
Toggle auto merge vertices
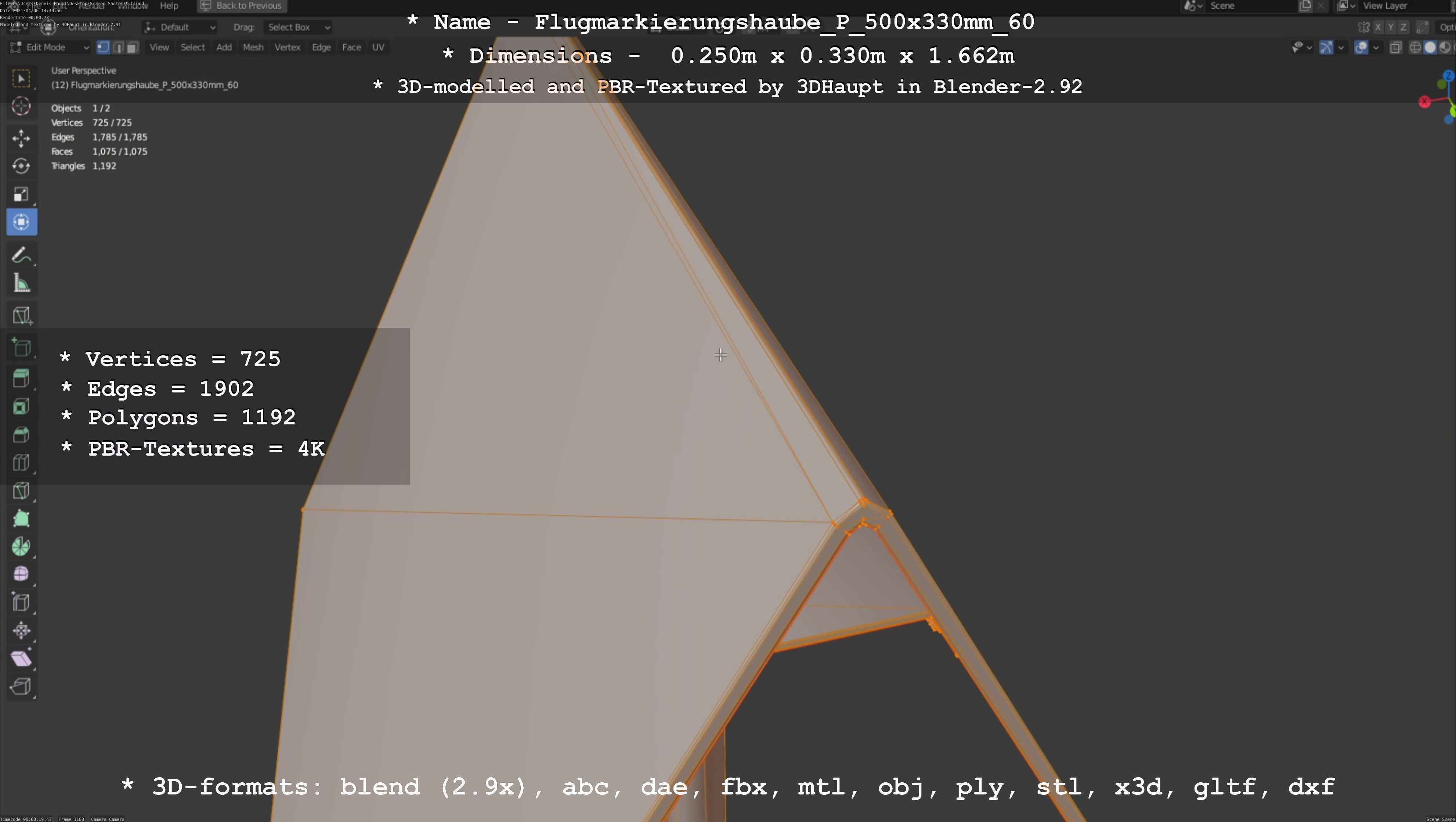[1423, 27]
